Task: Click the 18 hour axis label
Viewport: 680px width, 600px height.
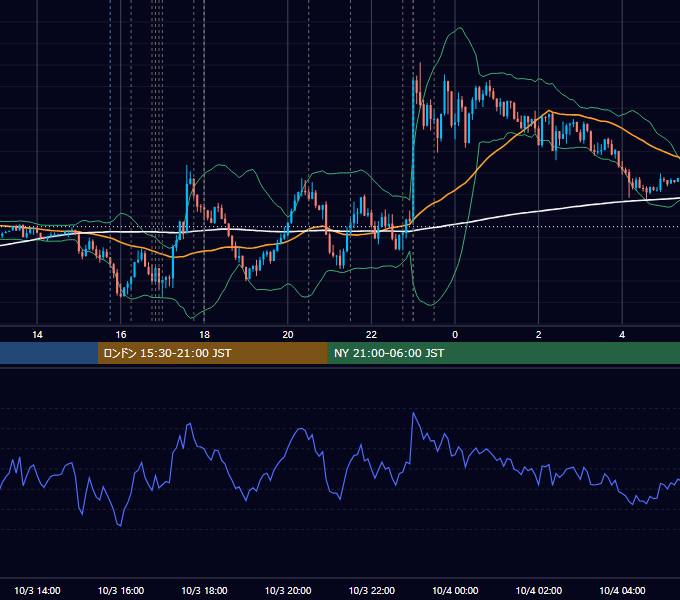Action: coord(204,335)
